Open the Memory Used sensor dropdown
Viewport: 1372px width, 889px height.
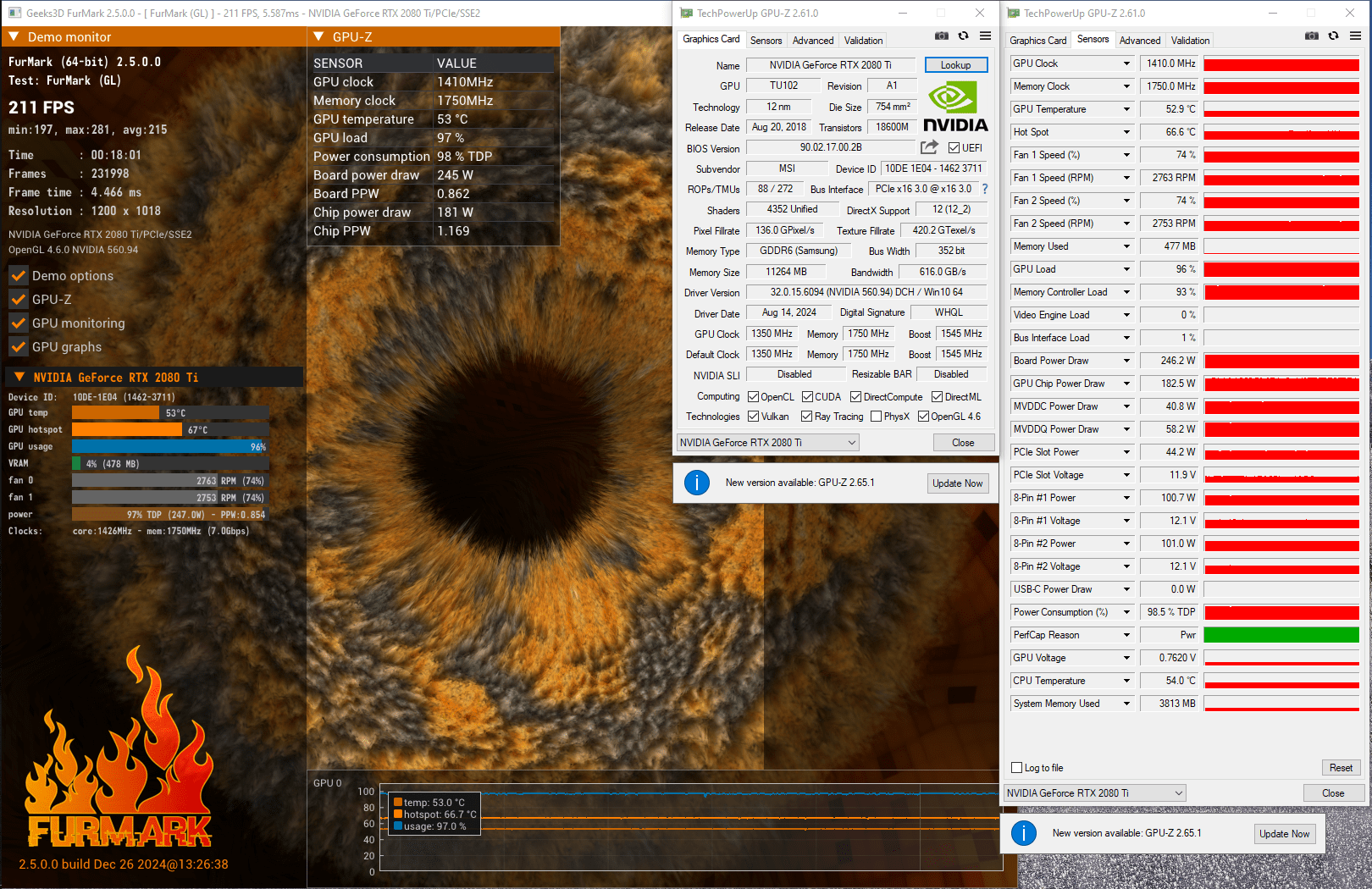(1126, 246)
